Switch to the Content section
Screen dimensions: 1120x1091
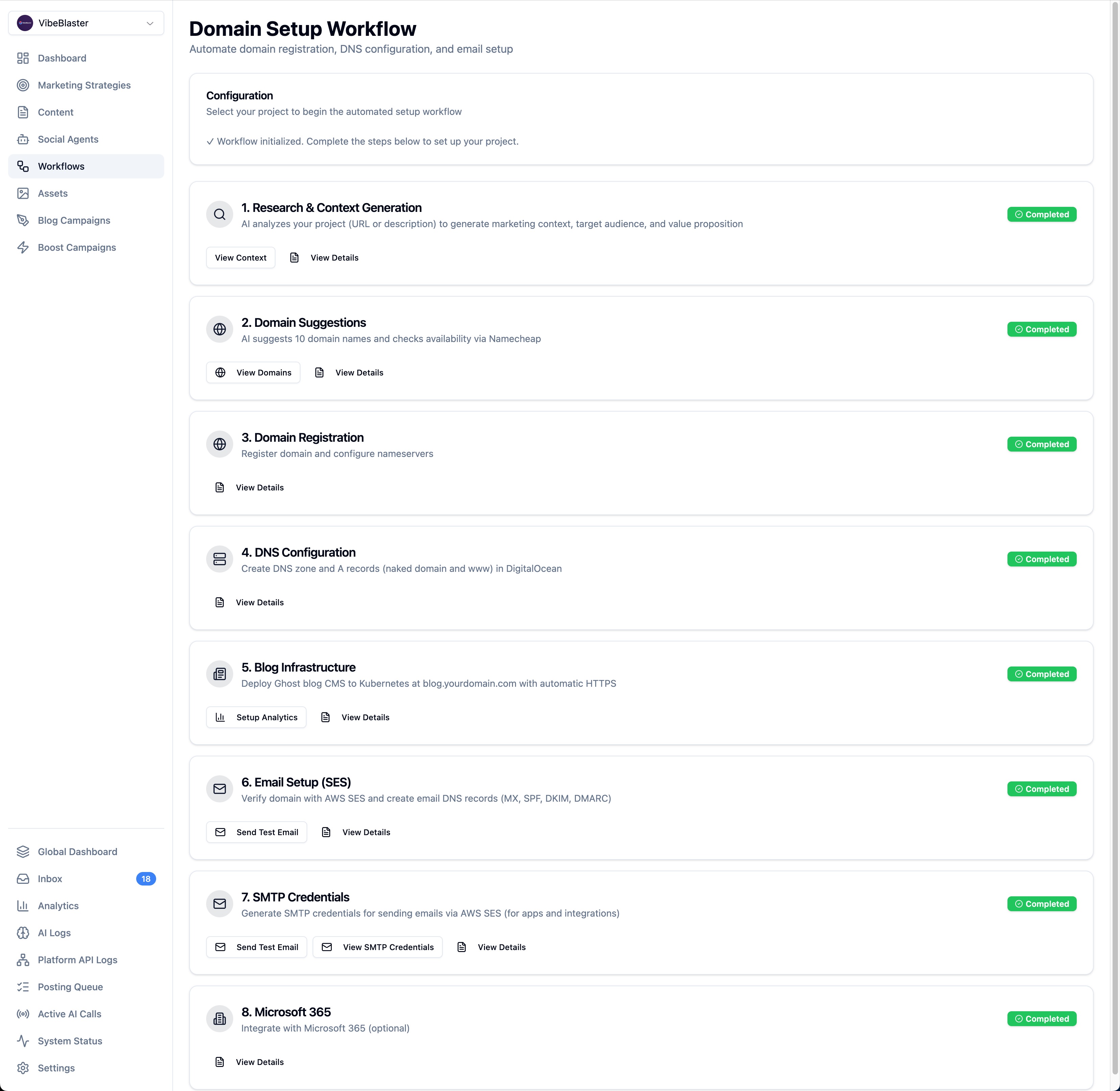tap(55, 112)
